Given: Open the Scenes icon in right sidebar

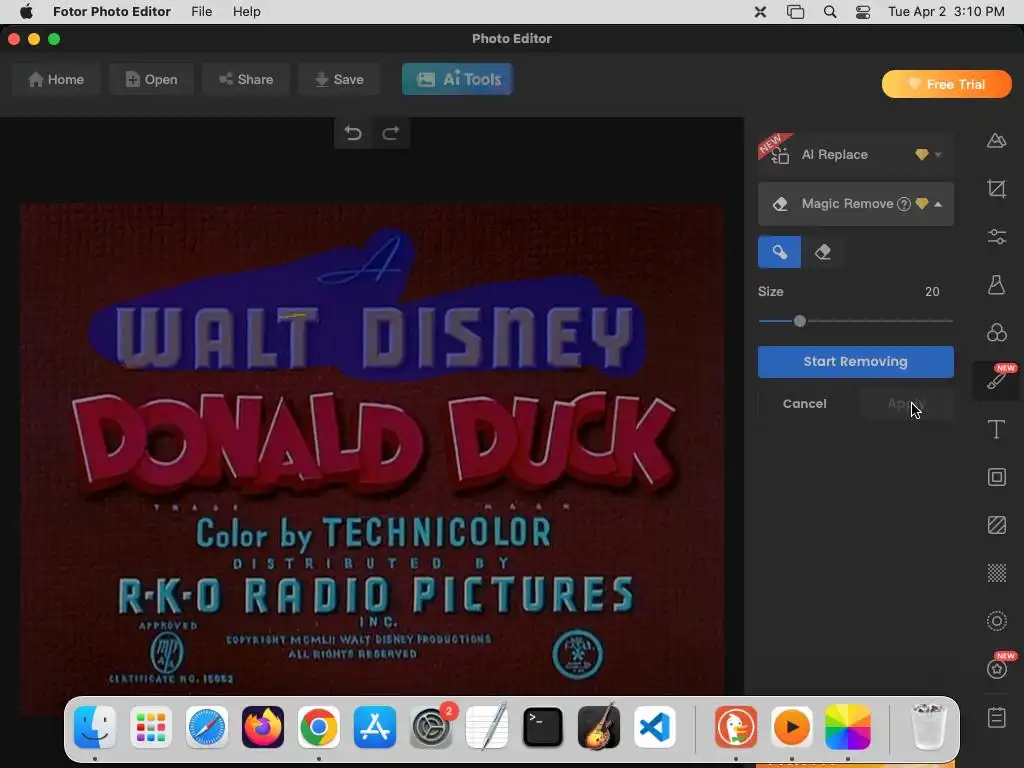Looking at the screenshot, I should point(996,140).
